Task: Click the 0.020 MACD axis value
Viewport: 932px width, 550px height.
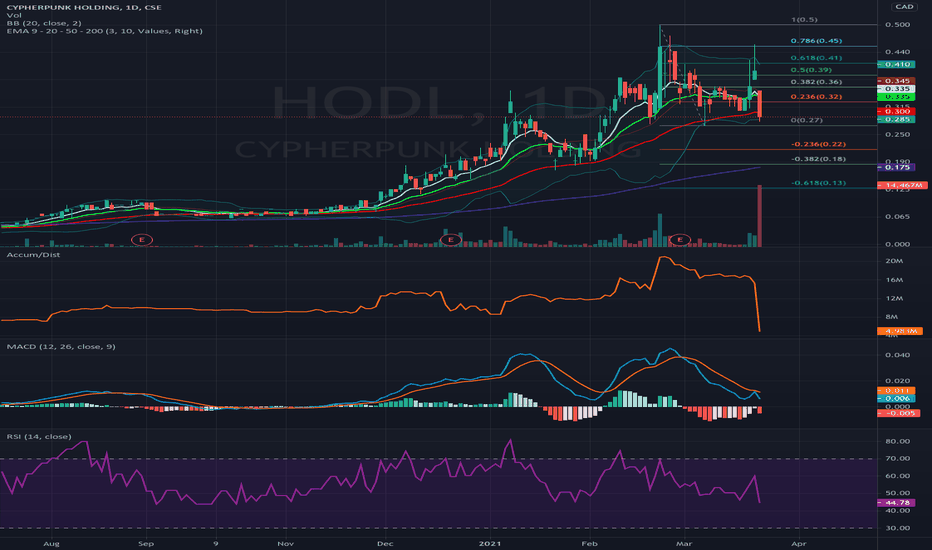Action: 897,381
